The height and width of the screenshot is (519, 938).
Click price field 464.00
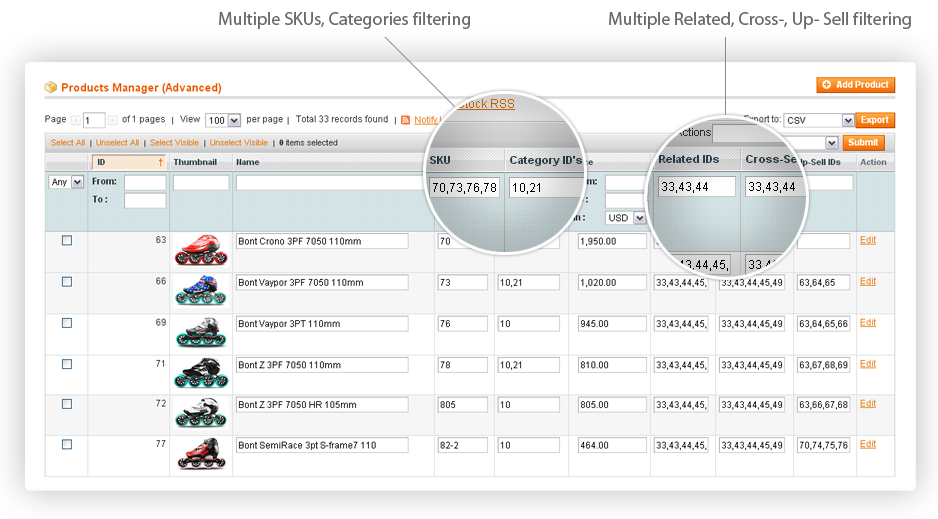point(612,445)
